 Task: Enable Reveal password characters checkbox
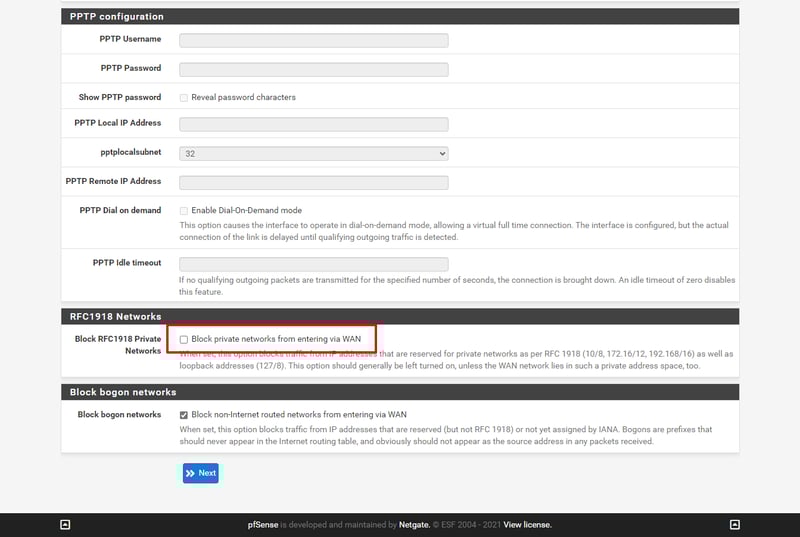click(184, 98)
